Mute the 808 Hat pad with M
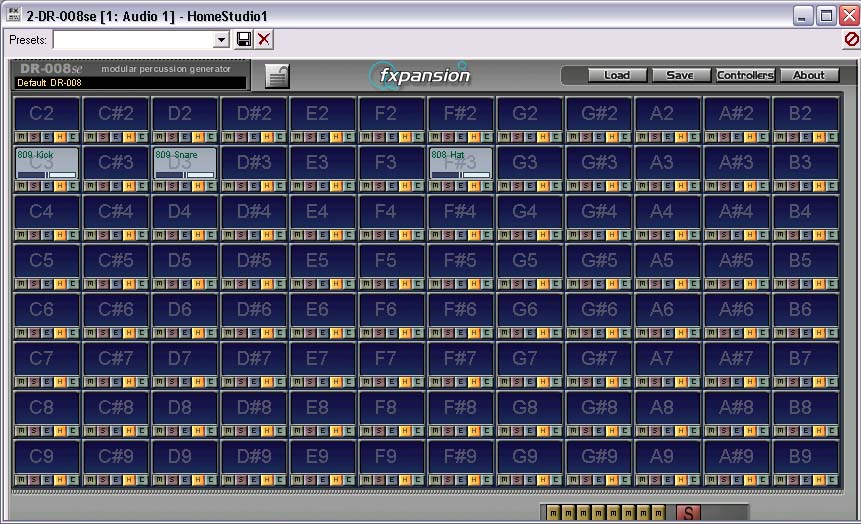 pyautogui.click(x=435, y=186)
